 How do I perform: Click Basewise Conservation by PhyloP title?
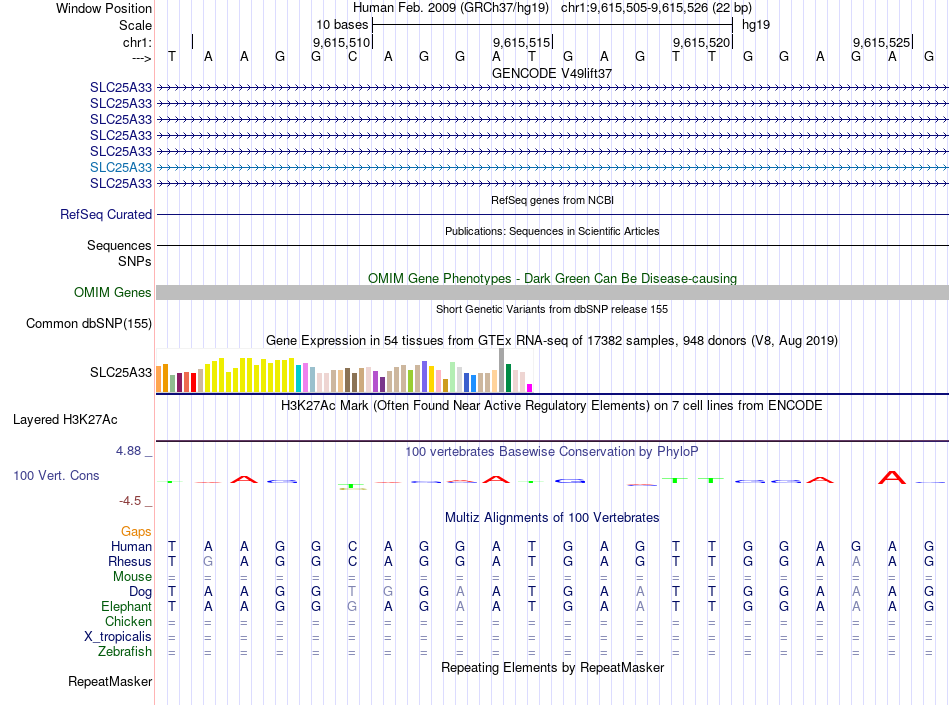tap(552, 451)
